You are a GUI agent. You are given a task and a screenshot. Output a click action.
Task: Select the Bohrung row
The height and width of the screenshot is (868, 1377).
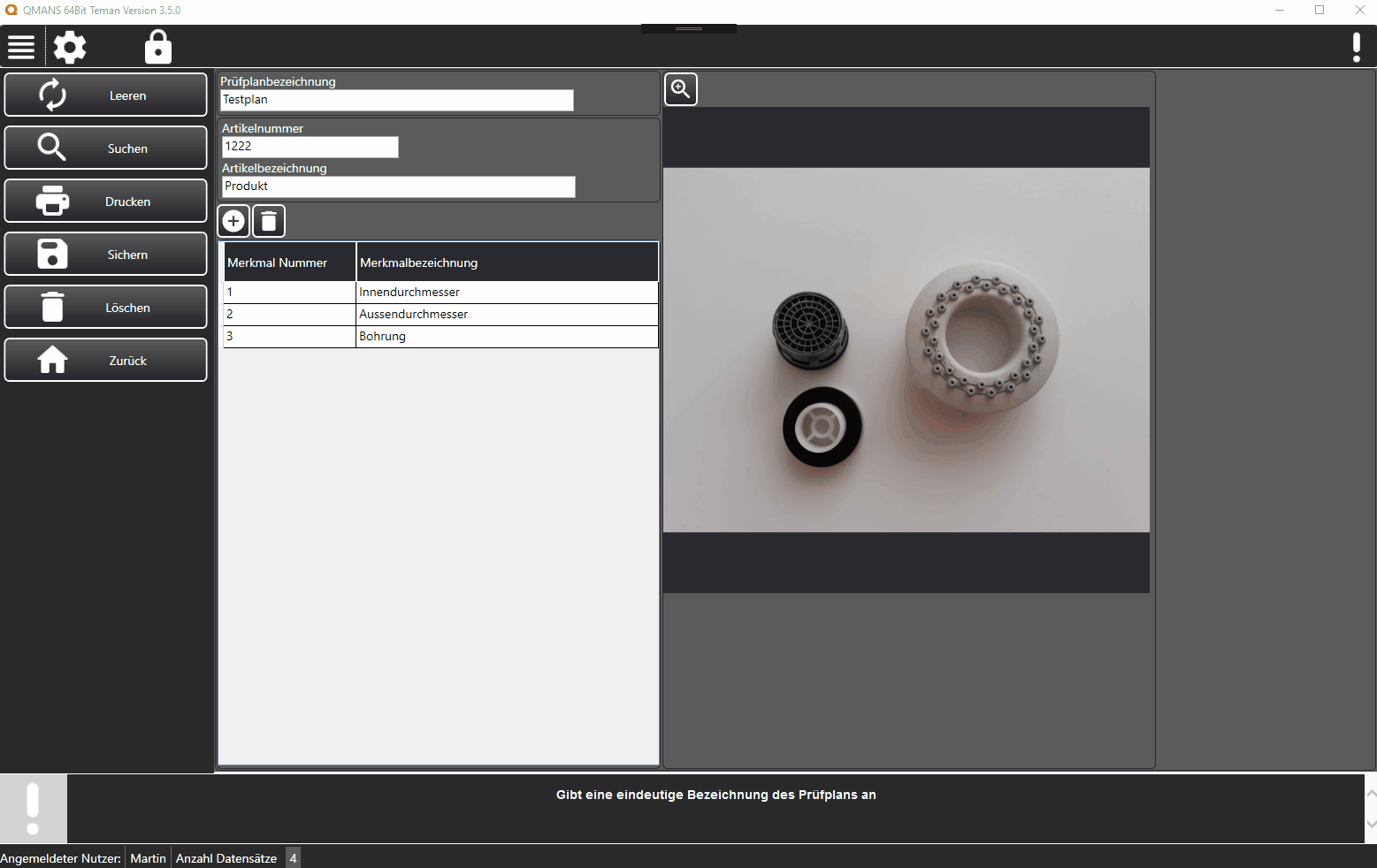click(x=440, y=336)
